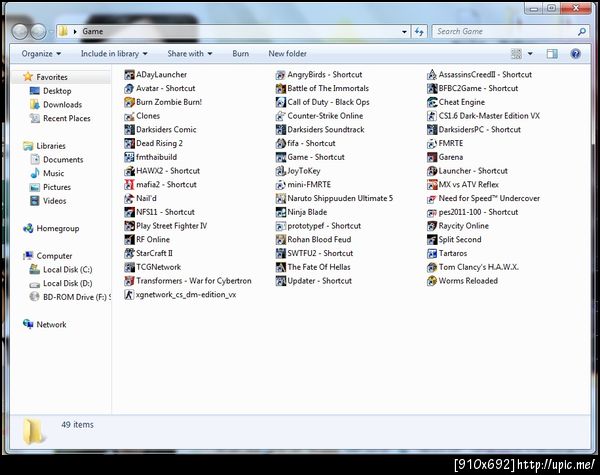Image resolution: width=600 pixels, height=475 pixels.
Task: Select pes2011-100 - Shortcut text
Action: 478,212
